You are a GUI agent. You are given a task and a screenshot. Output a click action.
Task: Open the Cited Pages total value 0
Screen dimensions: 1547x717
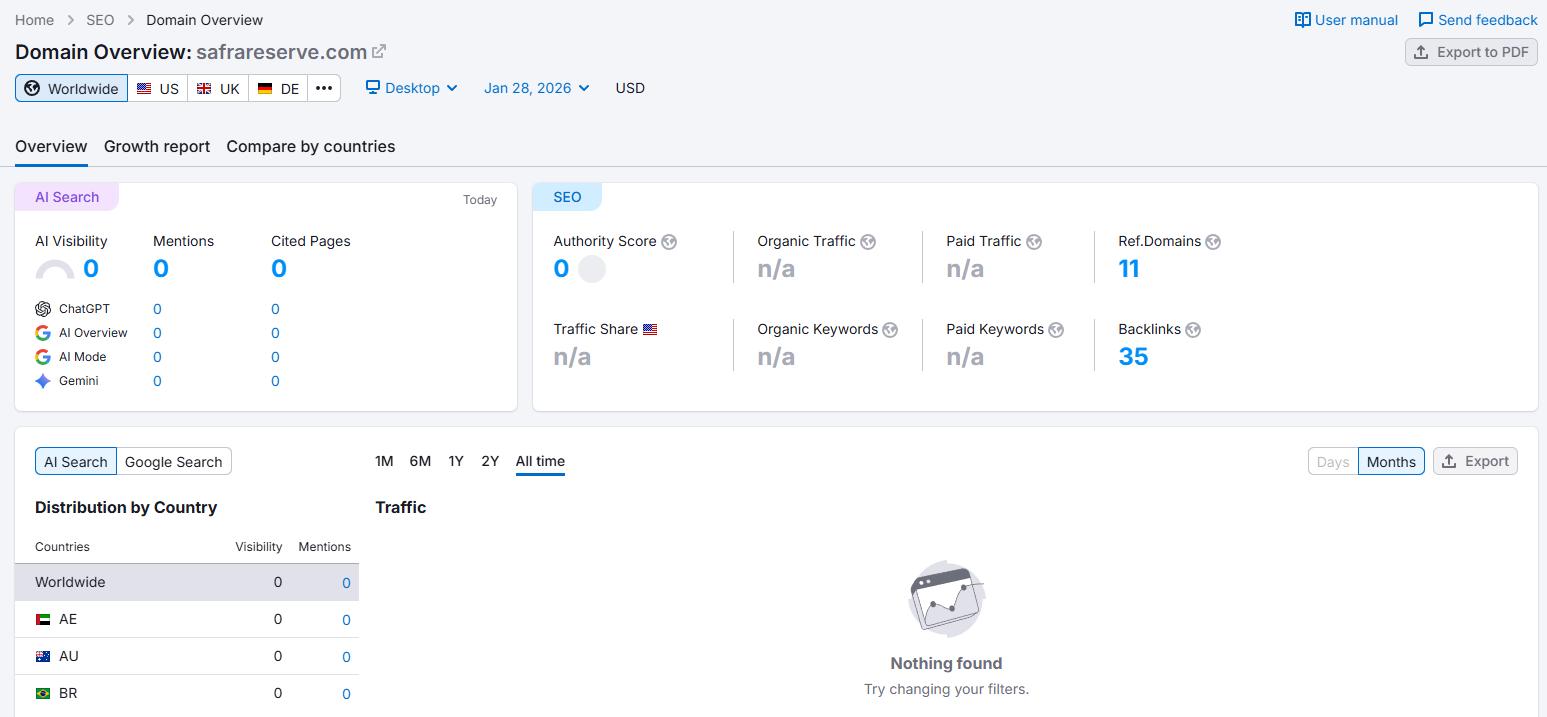coord(279,269)
